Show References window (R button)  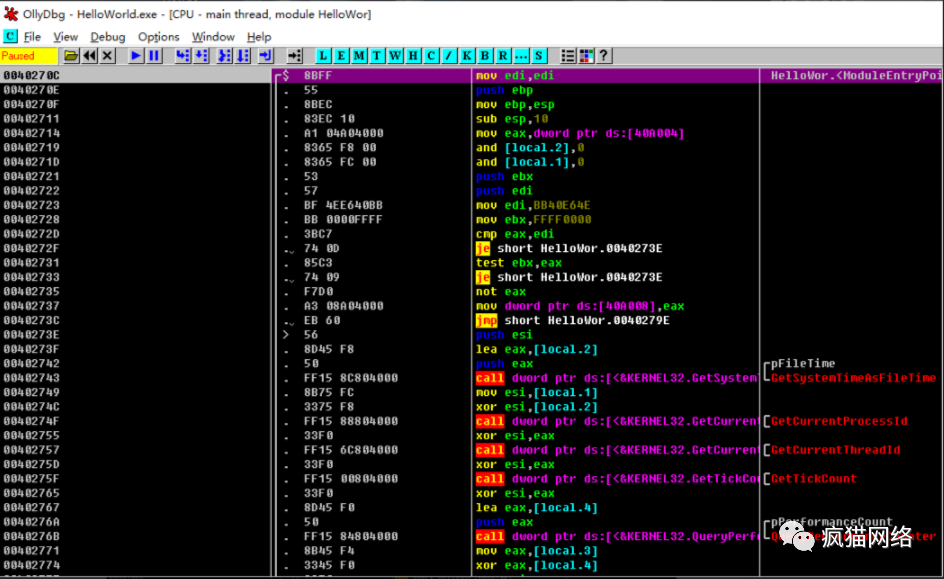503,56
